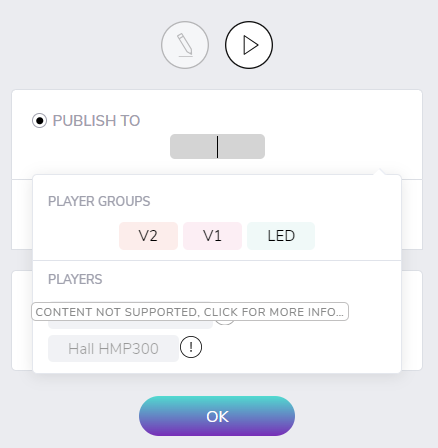Viewport: 438px width, 448px height.
Task: Click the PUBLISH TO label text
Action: click(96, 121)
